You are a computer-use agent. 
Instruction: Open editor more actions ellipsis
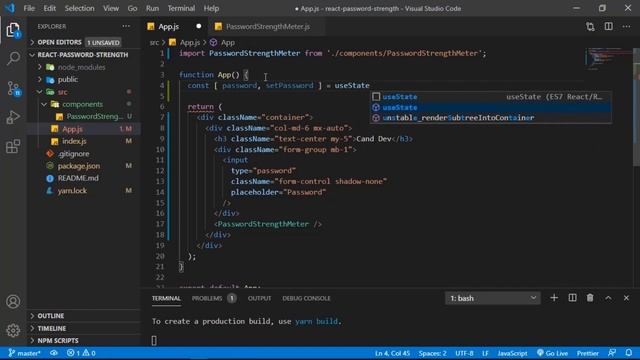point(627,27)
